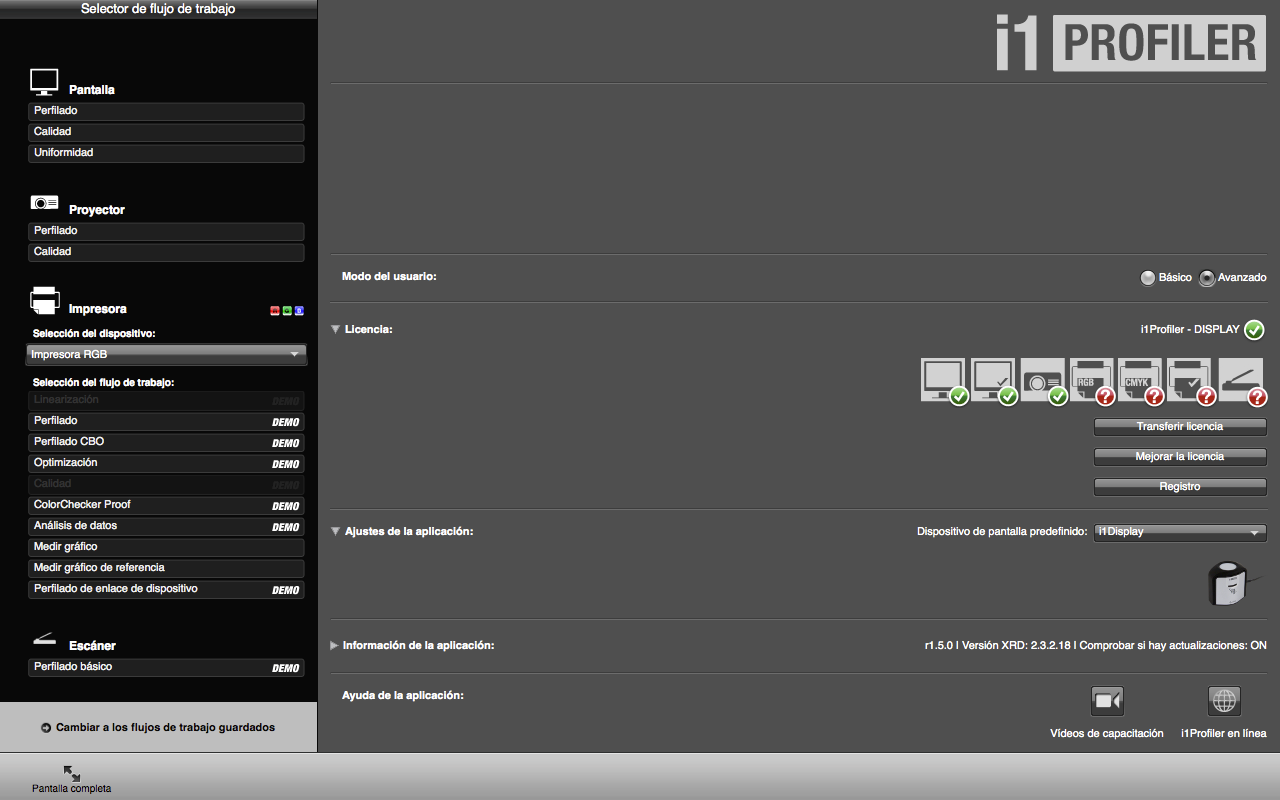Open Medir gráfico de referencia workflow
The height and width of the screenshot is (800, 1280).
click(166, 568)
